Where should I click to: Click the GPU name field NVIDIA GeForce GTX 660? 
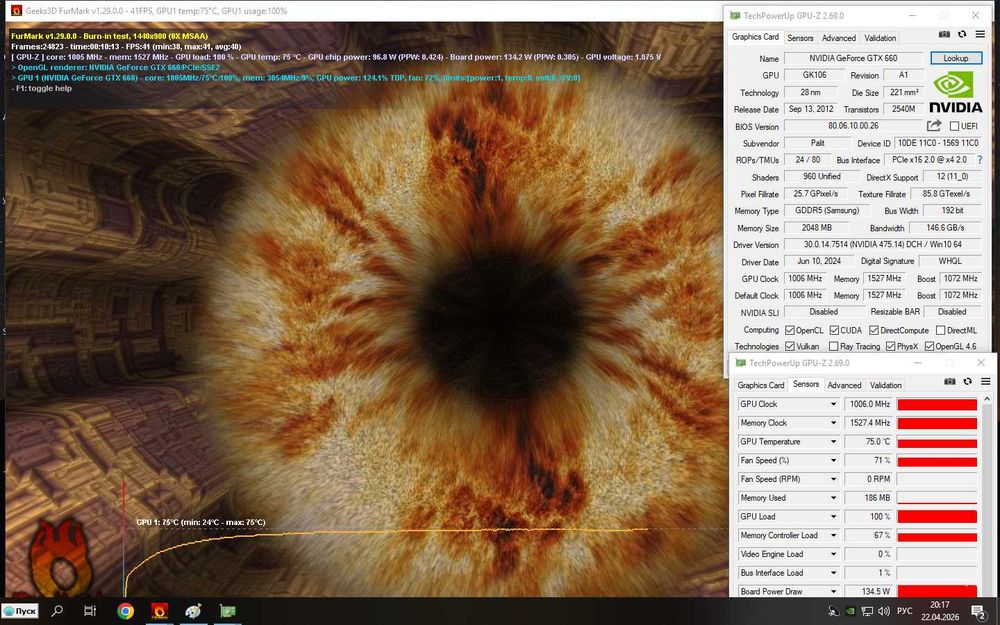(x=853, y=58)
